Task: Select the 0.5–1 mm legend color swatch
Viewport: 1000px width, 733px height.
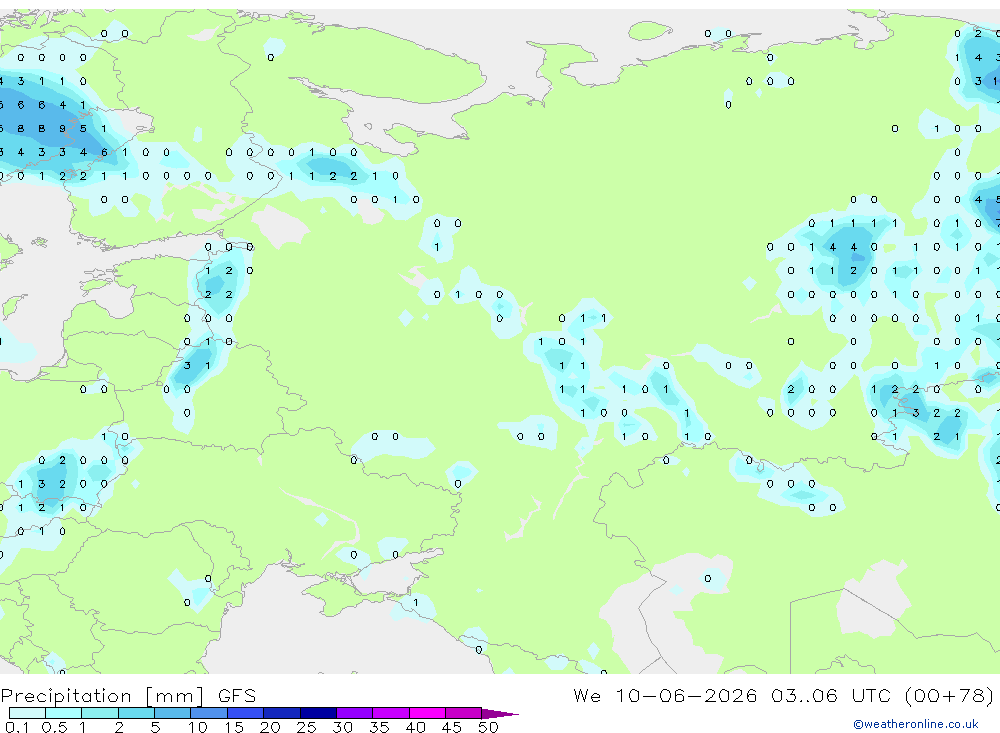Action: coord(64,713)
